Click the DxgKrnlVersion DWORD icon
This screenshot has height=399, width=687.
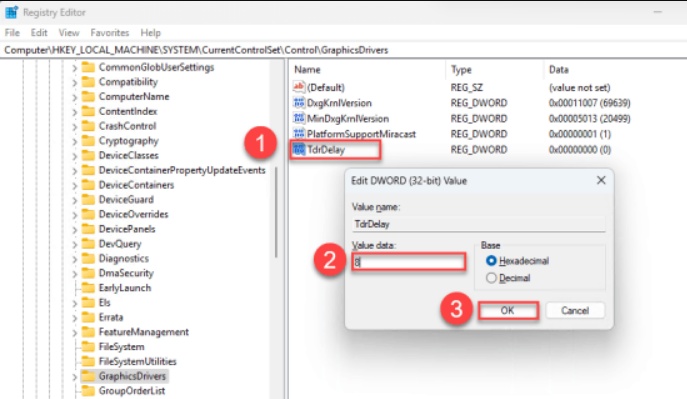coord(299,102)
